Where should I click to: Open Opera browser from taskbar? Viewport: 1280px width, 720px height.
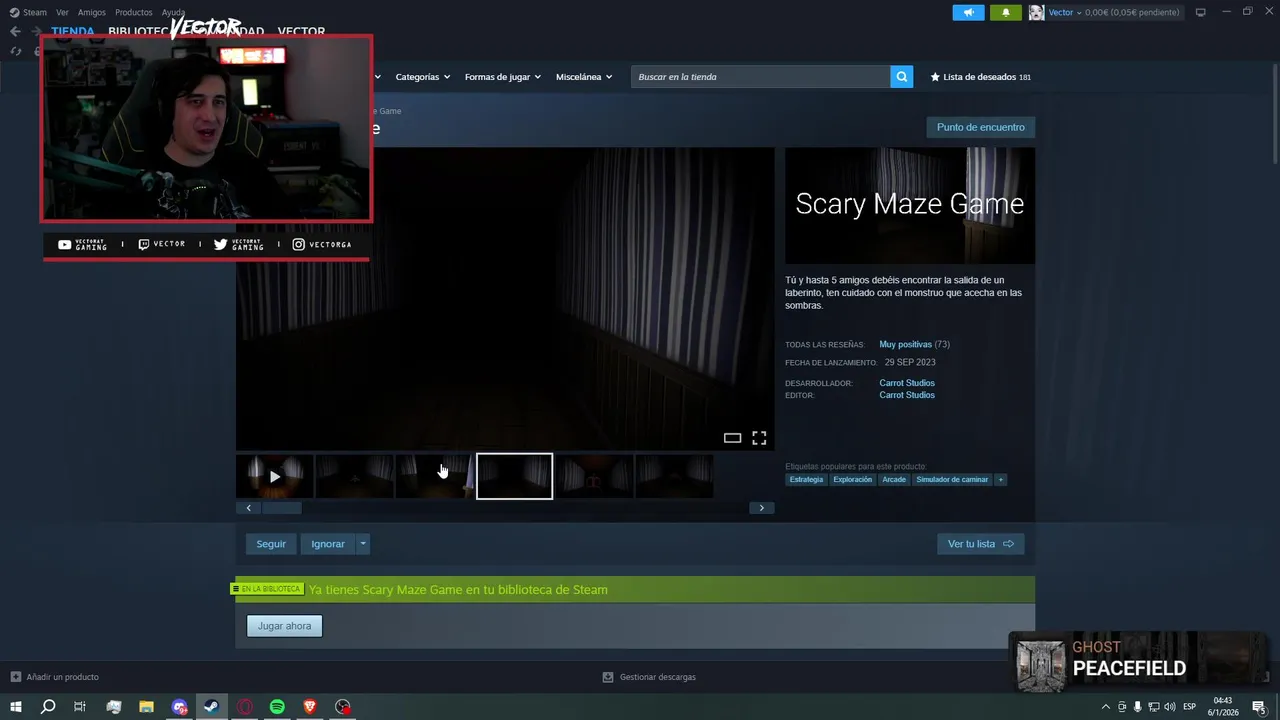tap(245, 707)
